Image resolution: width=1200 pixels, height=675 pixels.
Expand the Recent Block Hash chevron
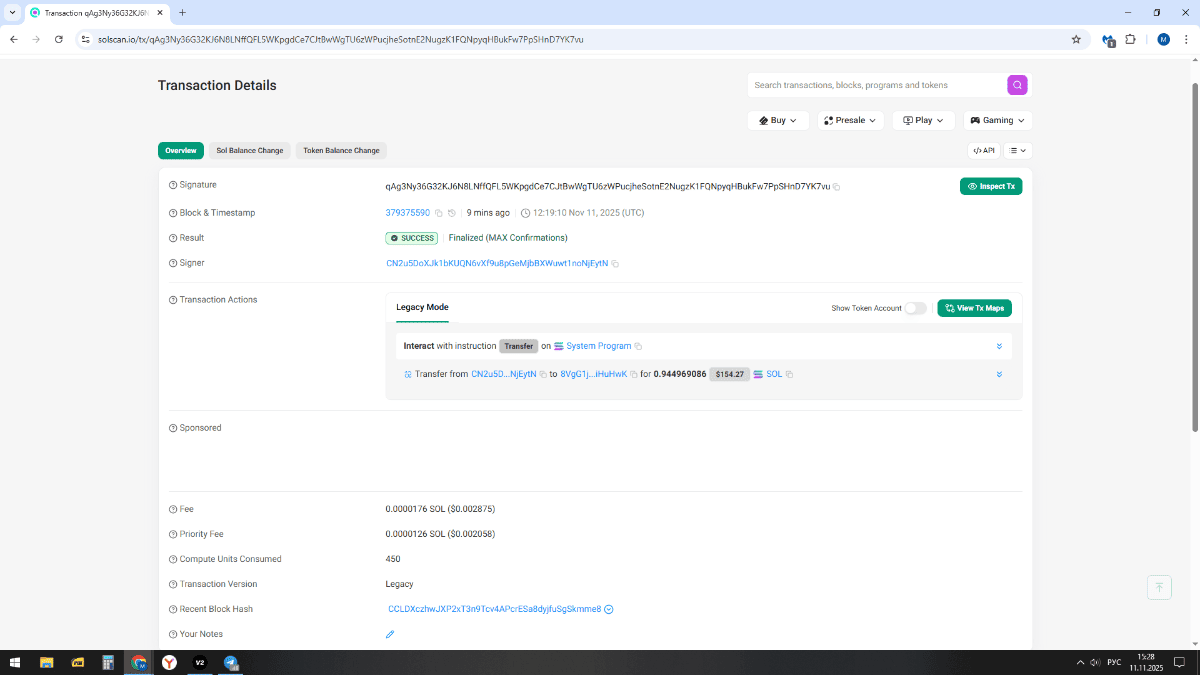tap(609, 609)
